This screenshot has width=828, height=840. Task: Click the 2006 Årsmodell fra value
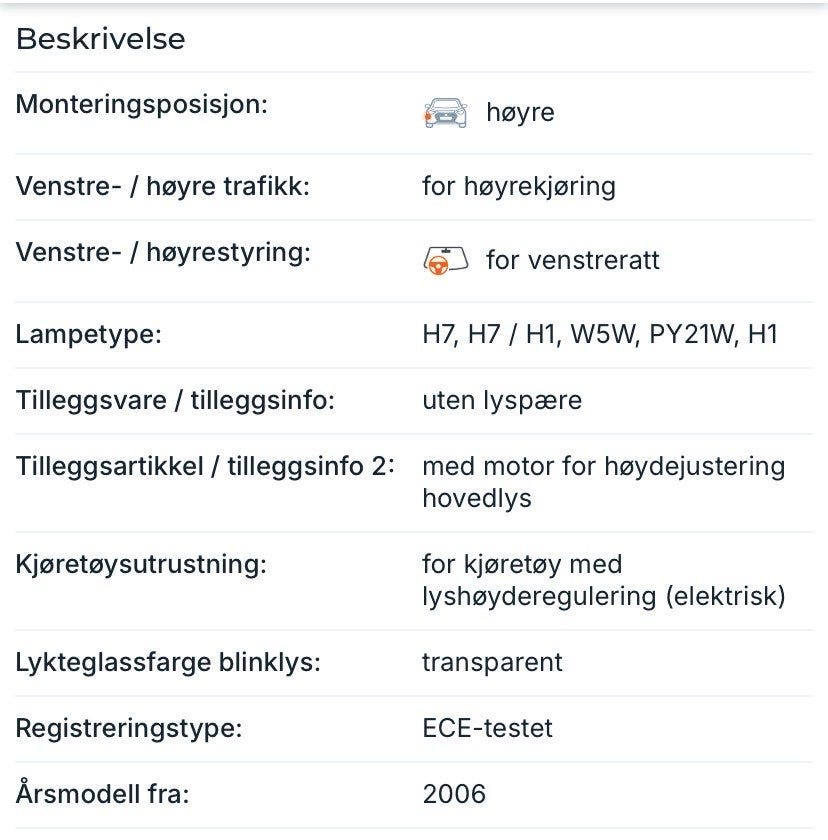point(454,794)
